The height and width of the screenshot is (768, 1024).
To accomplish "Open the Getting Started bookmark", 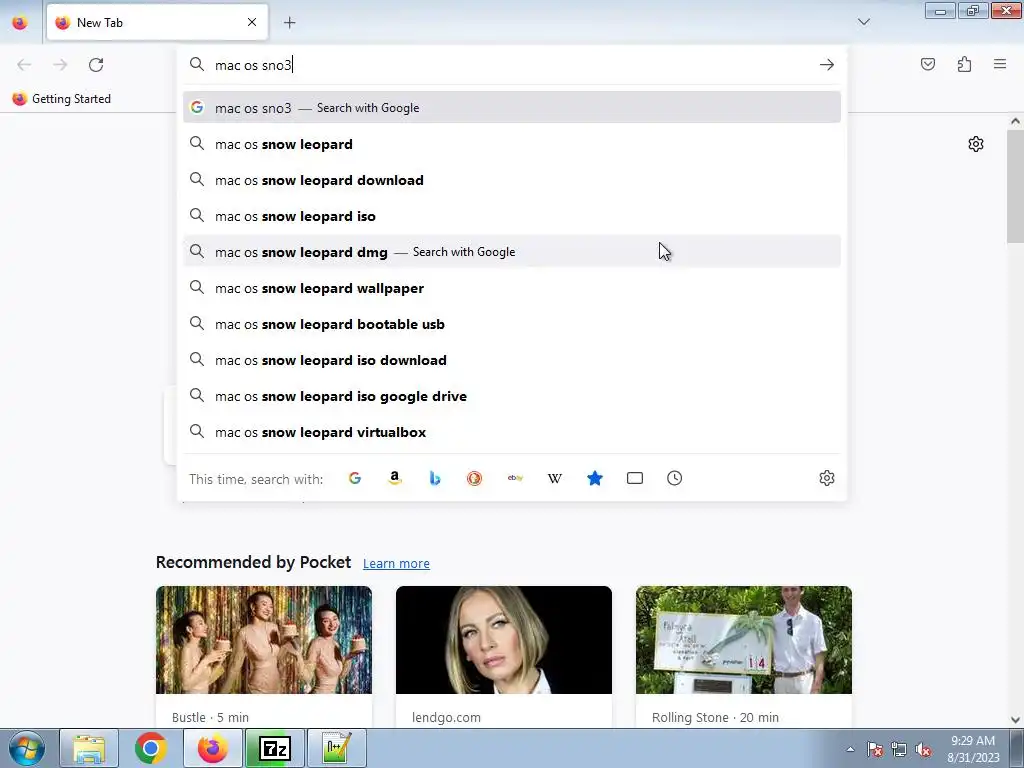I will coord(62,99).
